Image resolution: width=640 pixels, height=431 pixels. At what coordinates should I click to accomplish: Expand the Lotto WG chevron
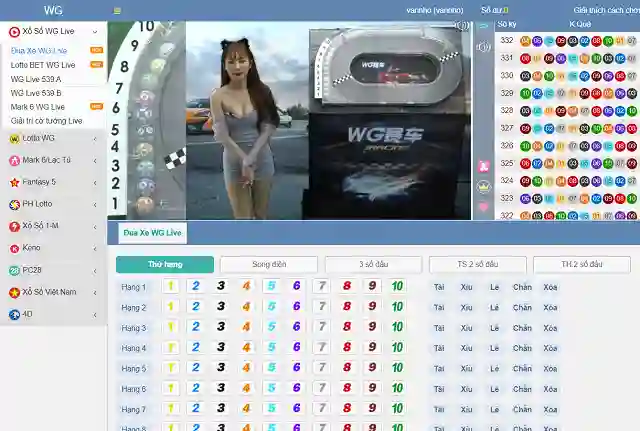click(x=95, y=139)
